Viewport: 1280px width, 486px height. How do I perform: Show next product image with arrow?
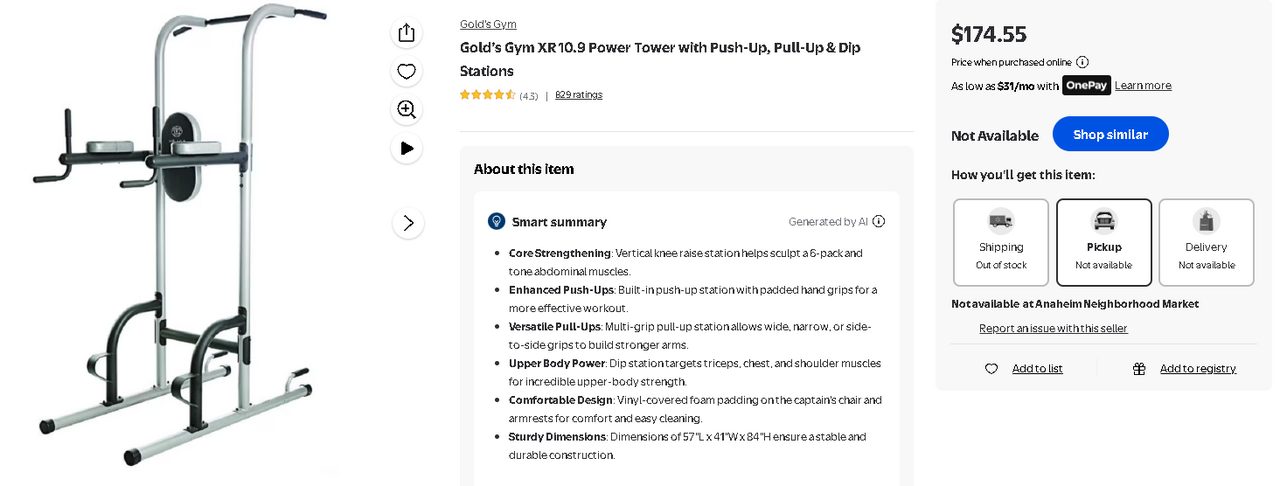coord(408,223)
